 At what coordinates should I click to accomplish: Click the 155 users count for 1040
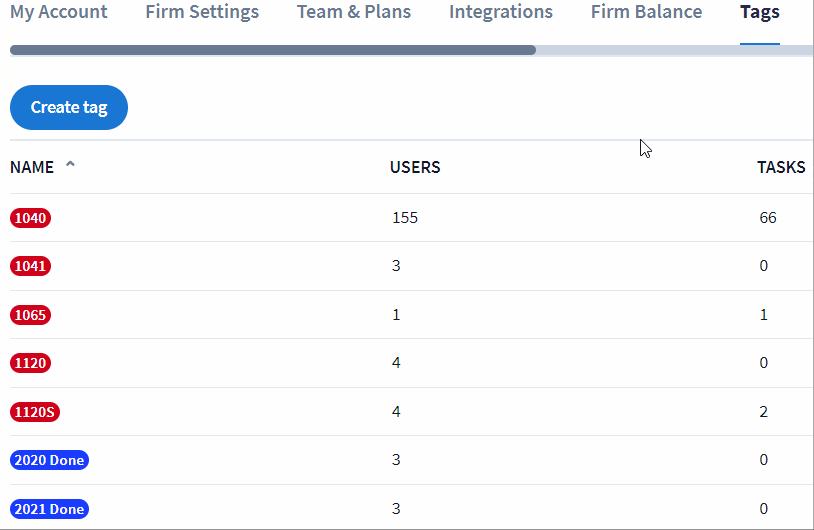click(x=404, y=218)
